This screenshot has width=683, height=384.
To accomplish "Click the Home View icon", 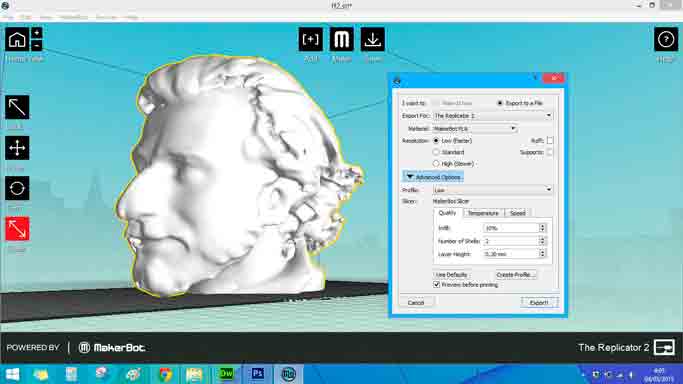I will click(x=17, y=40).
